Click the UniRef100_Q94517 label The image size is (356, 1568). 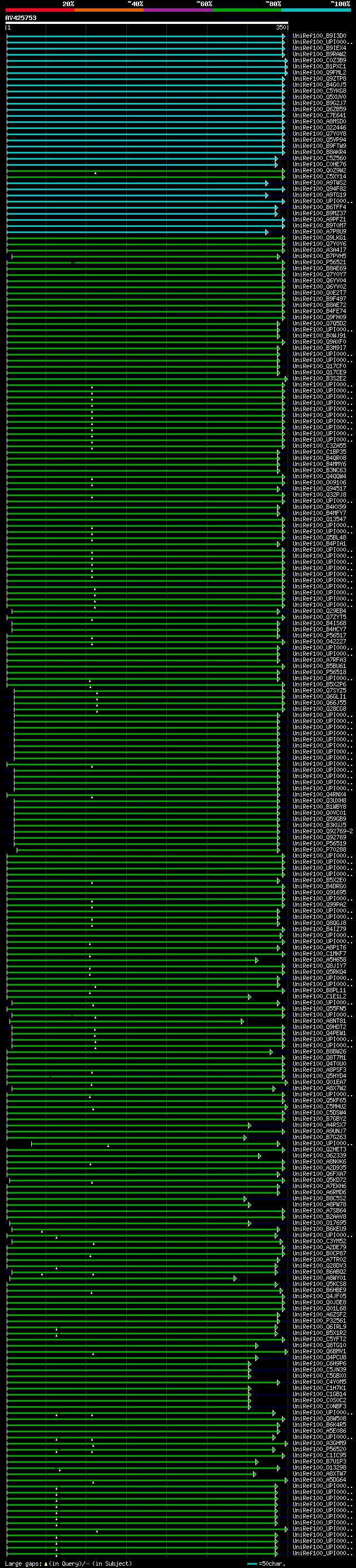point(319,489)
